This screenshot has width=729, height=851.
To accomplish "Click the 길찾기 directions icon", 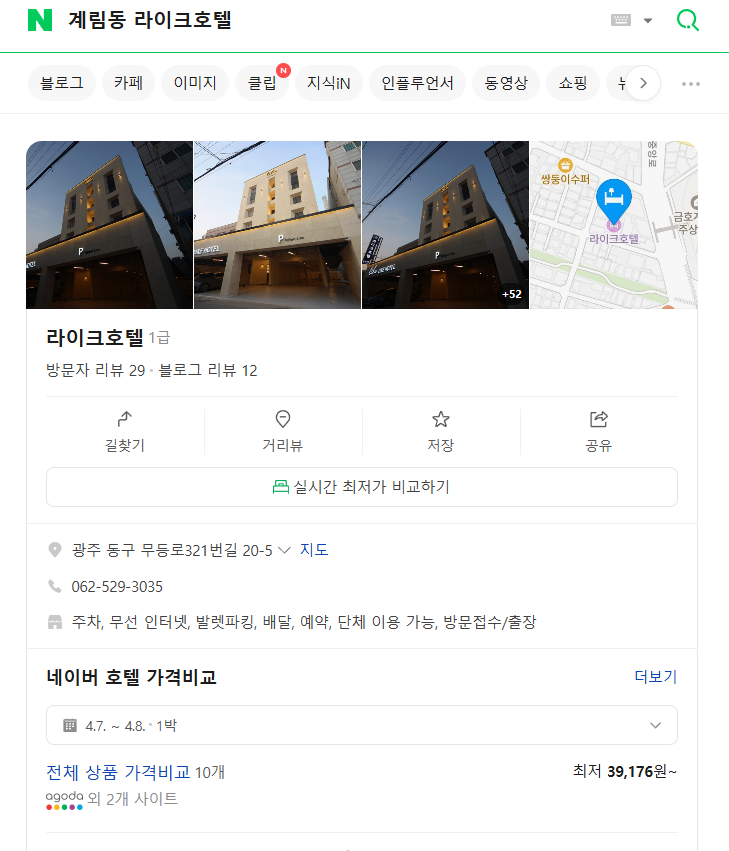I will click(x=125, y=420).
